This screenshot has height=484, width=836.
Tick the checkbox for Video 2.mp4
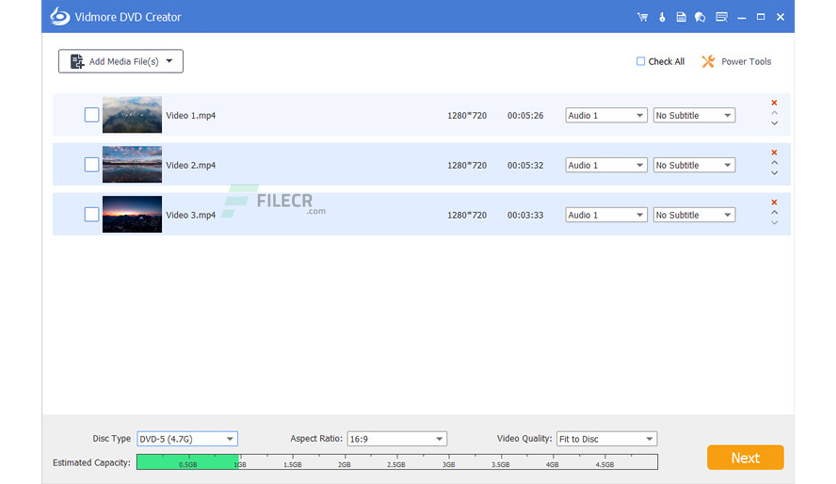(x=92, y=165)
